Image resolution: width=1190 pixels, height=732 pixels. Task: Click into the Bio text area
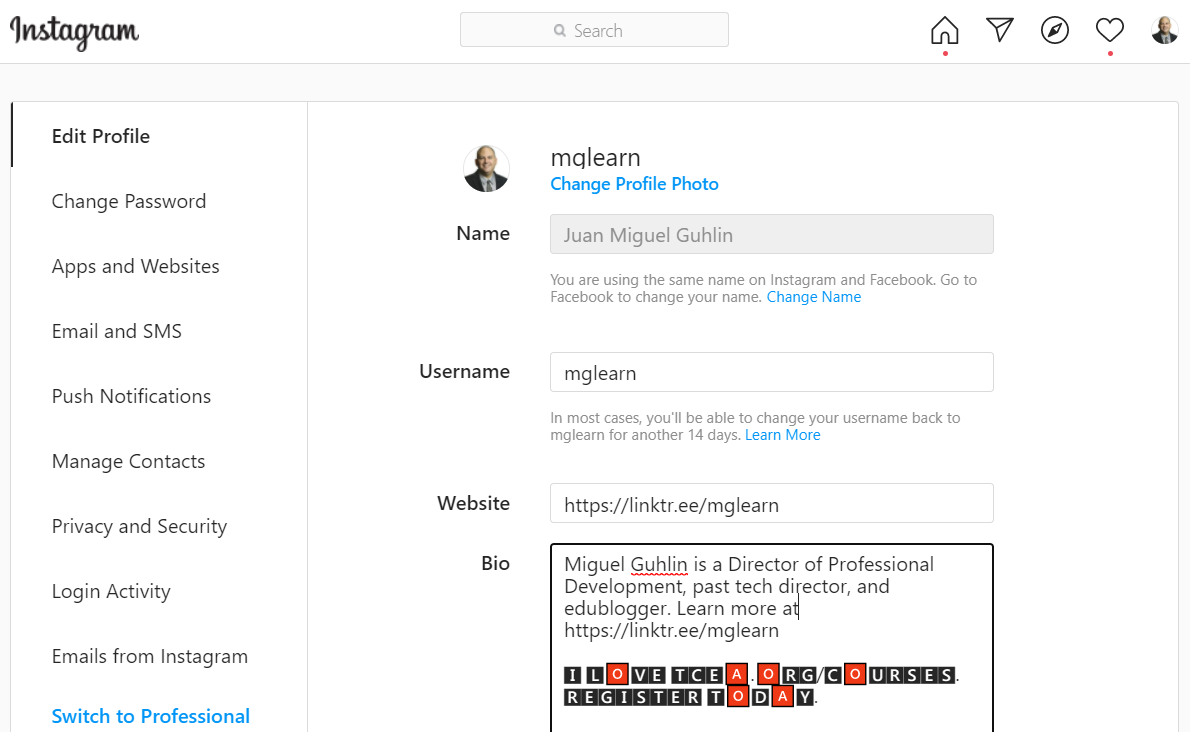[772, 638]
